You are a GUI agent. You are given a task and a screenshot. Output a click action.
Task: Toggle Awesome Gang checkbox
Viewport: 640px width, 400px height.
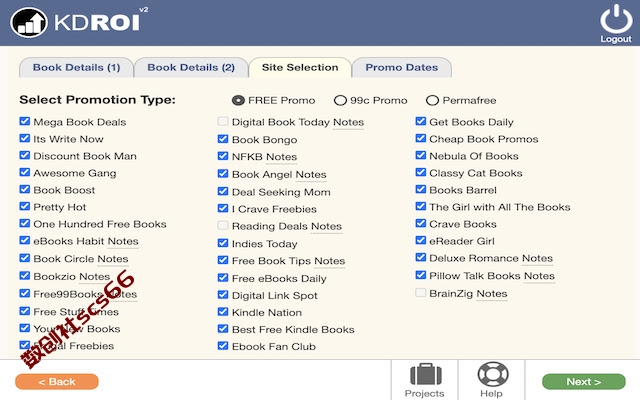24,172
